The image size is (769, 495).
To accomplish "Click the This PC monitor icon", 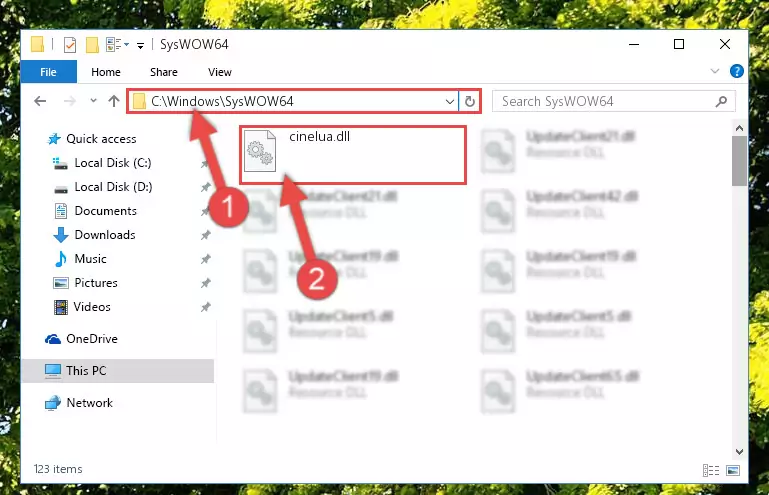I will click(x=53, y=371).
